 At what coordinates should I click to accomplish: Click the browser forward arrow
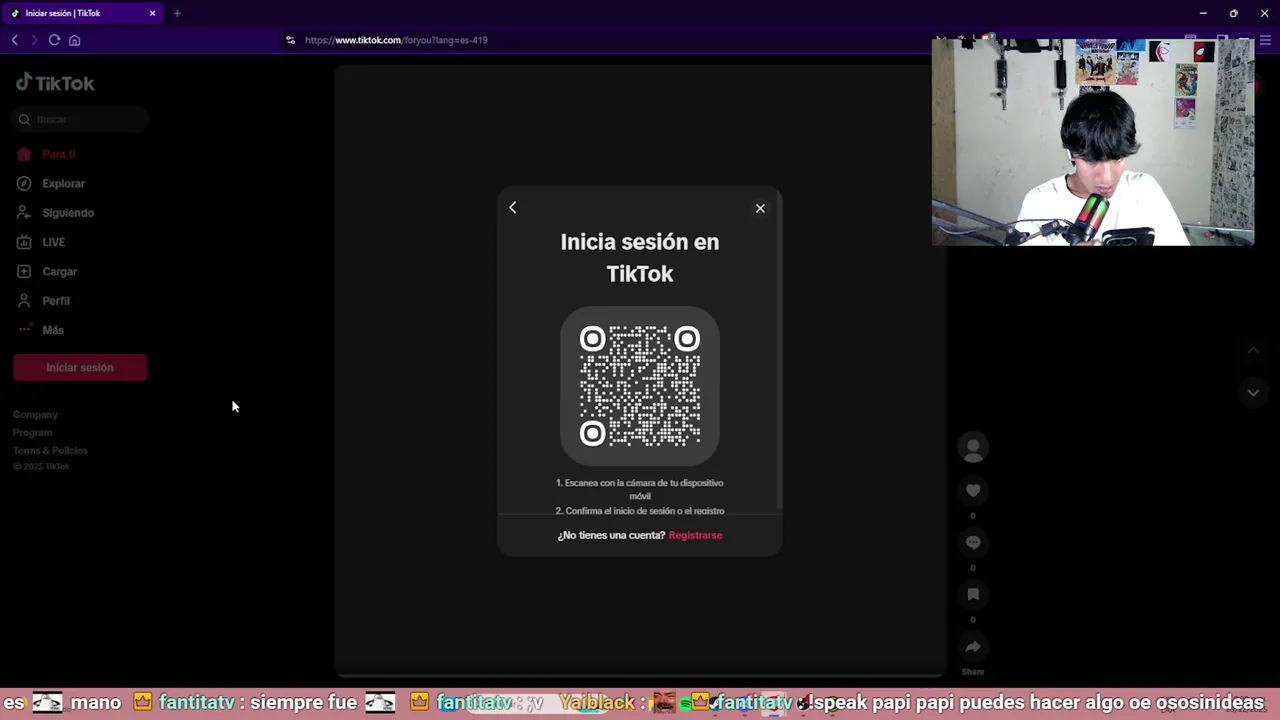(34, 40)
